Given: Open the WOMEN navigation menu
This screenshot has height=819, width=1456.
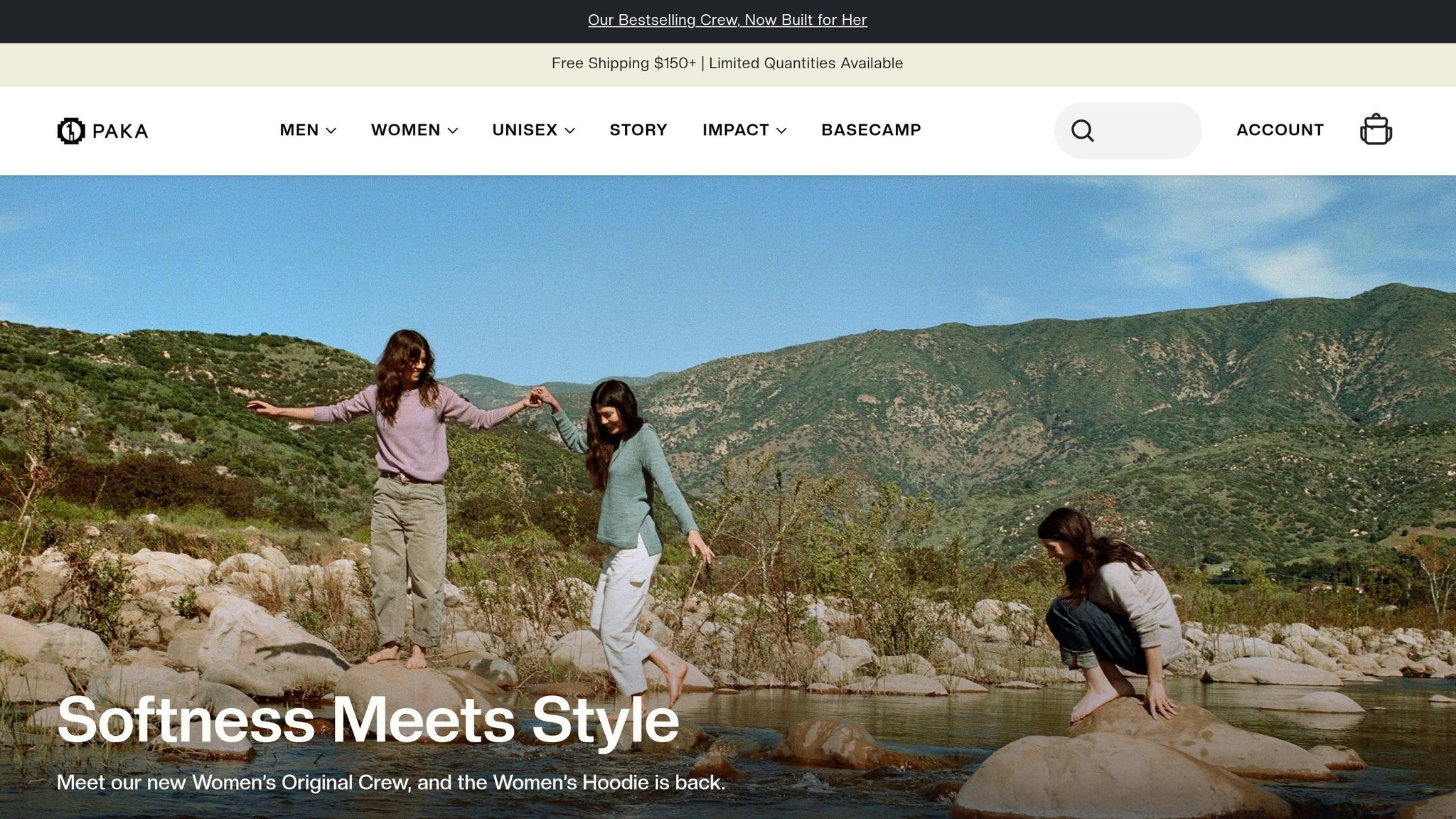Looking at the screenshot, I should [405, 130].
